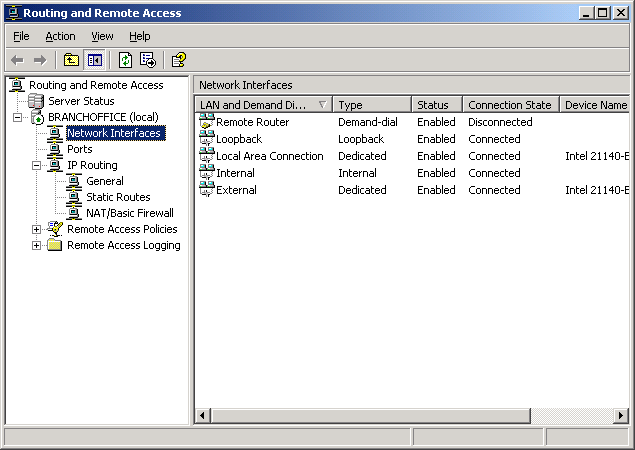Select the Ports tree label
Screen dimensions: 635x450
80,149
